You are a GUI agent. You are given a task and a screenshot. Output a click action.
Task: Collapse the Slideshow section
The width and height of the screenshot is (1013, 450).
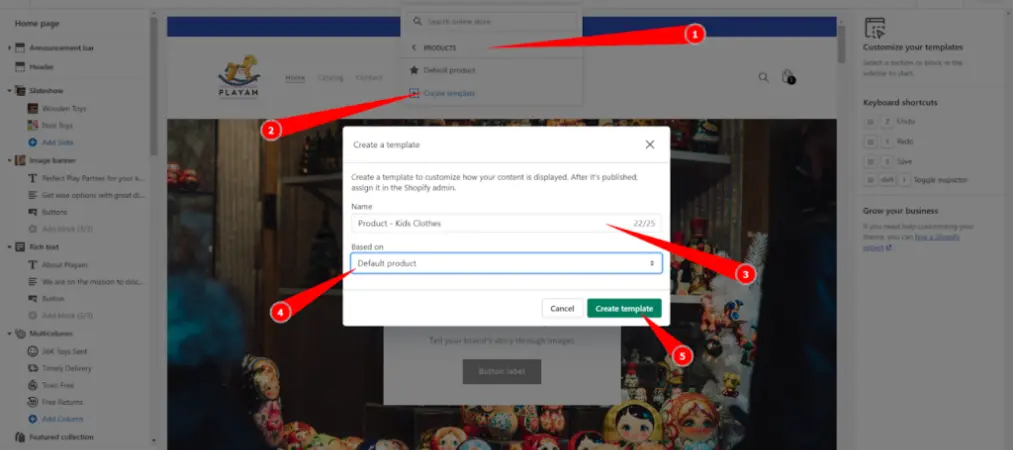coord(9,91)
